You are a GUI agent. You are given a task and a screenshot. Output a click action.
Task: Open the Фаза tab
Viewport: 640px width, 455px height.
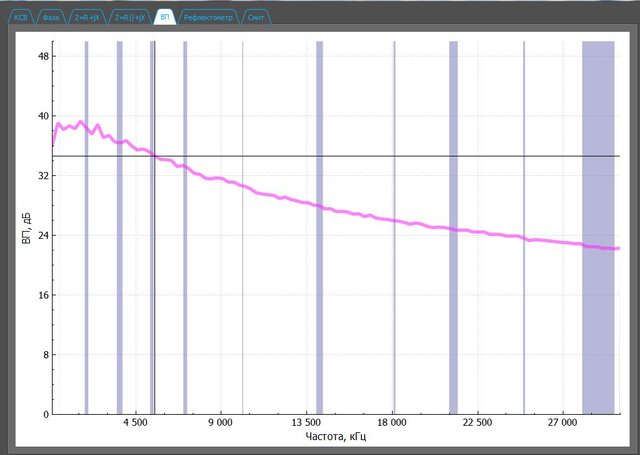(51, 18)
